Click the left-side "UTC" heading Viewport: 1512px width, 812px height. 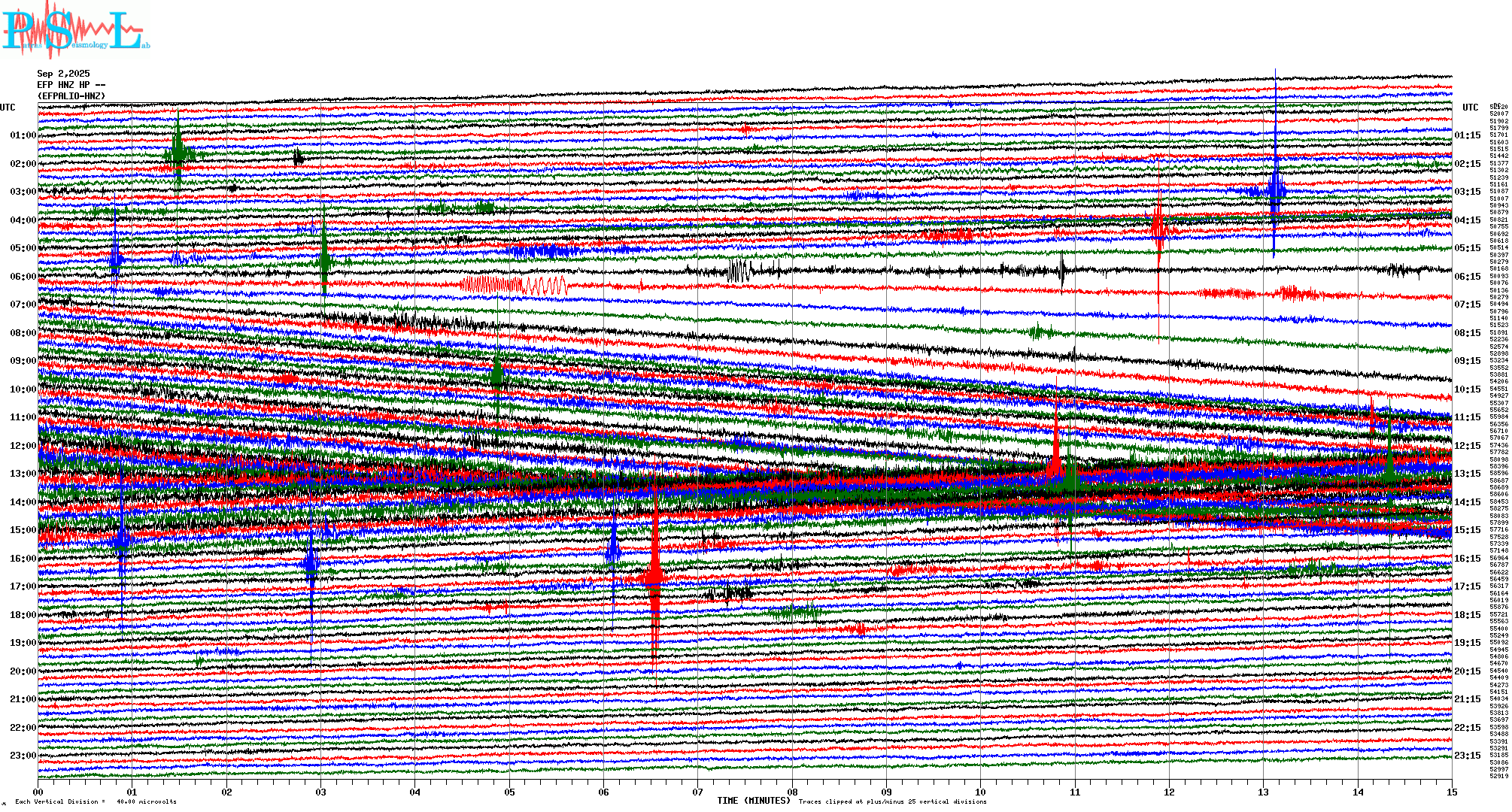[8, 108]
